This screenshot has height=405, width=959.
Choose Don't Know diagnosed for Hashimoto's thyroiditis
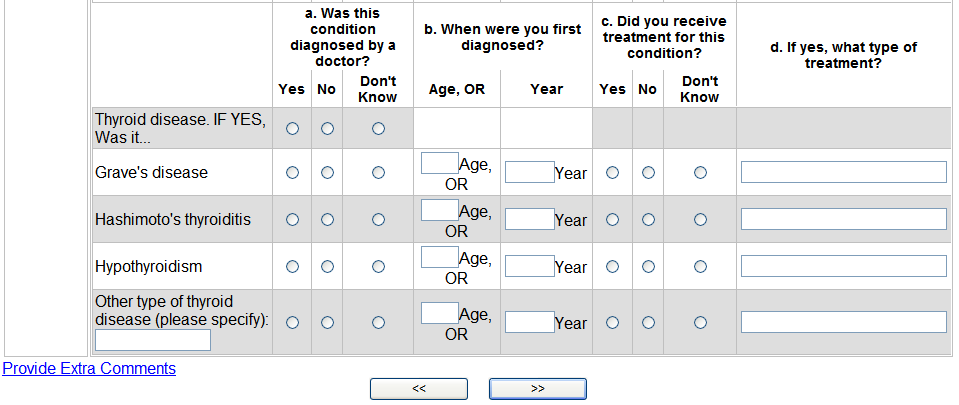[x=378, y=220]
